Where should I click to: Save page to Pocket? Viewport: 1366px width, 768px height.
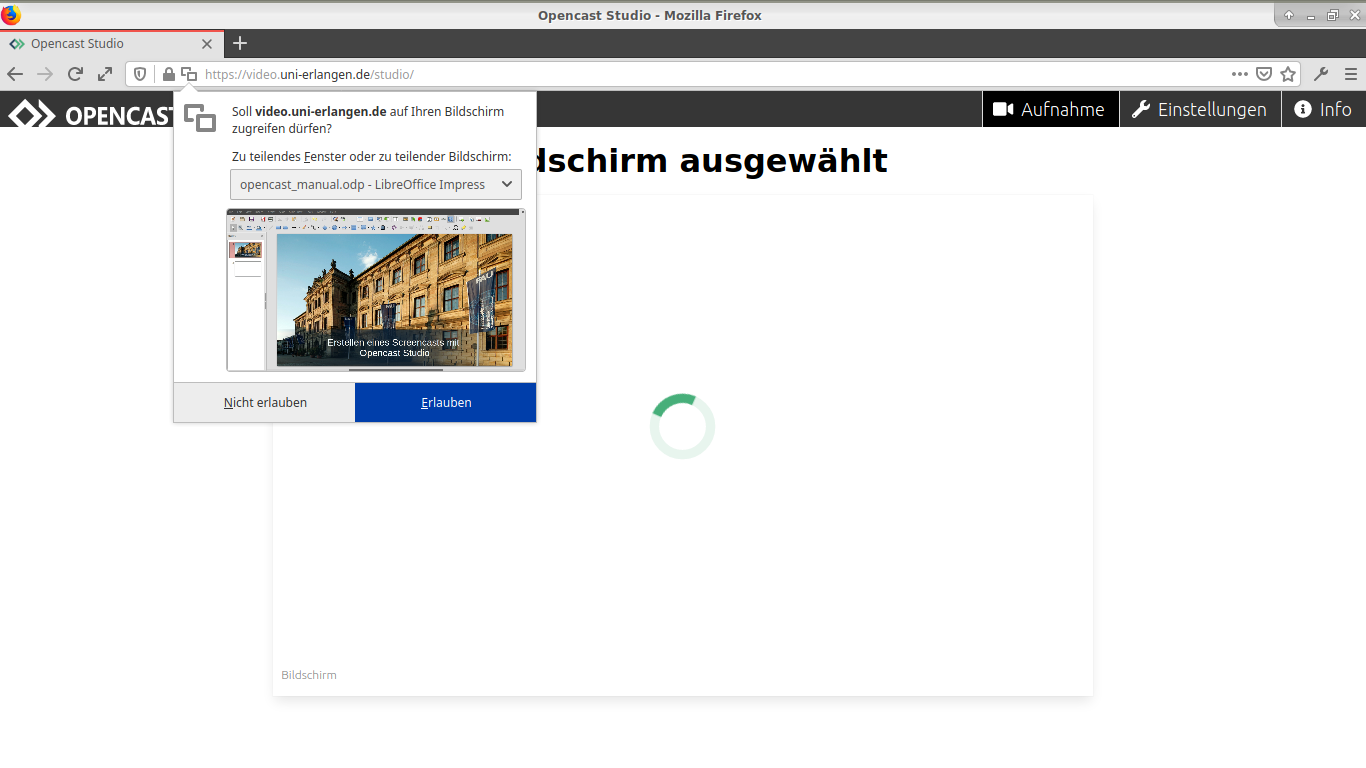[1264, 74]
